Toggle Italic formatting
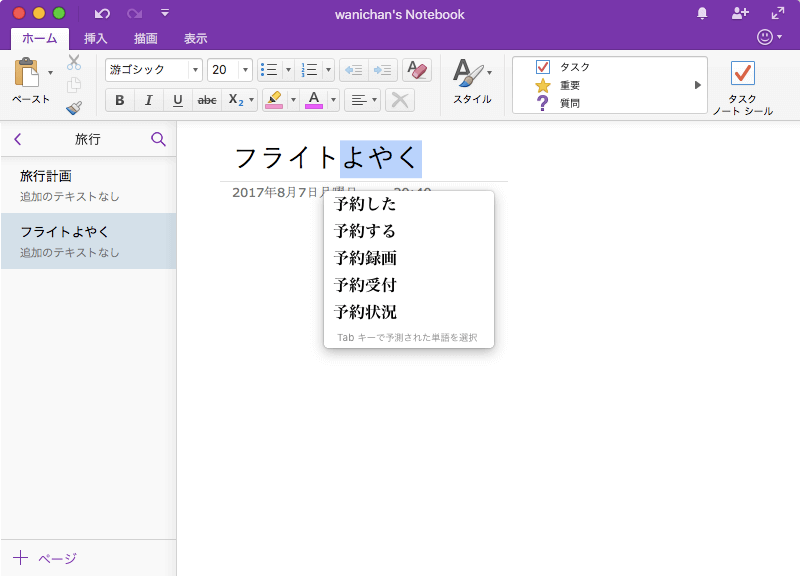800x576 pixels. (149, 100)
